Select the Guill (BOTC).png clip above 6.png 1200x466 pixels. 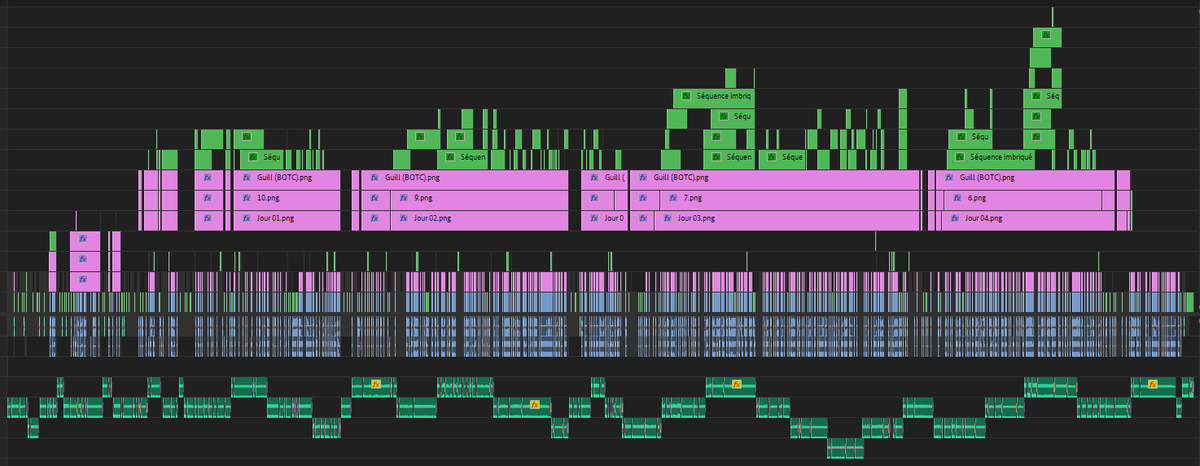coord(1024,178)
